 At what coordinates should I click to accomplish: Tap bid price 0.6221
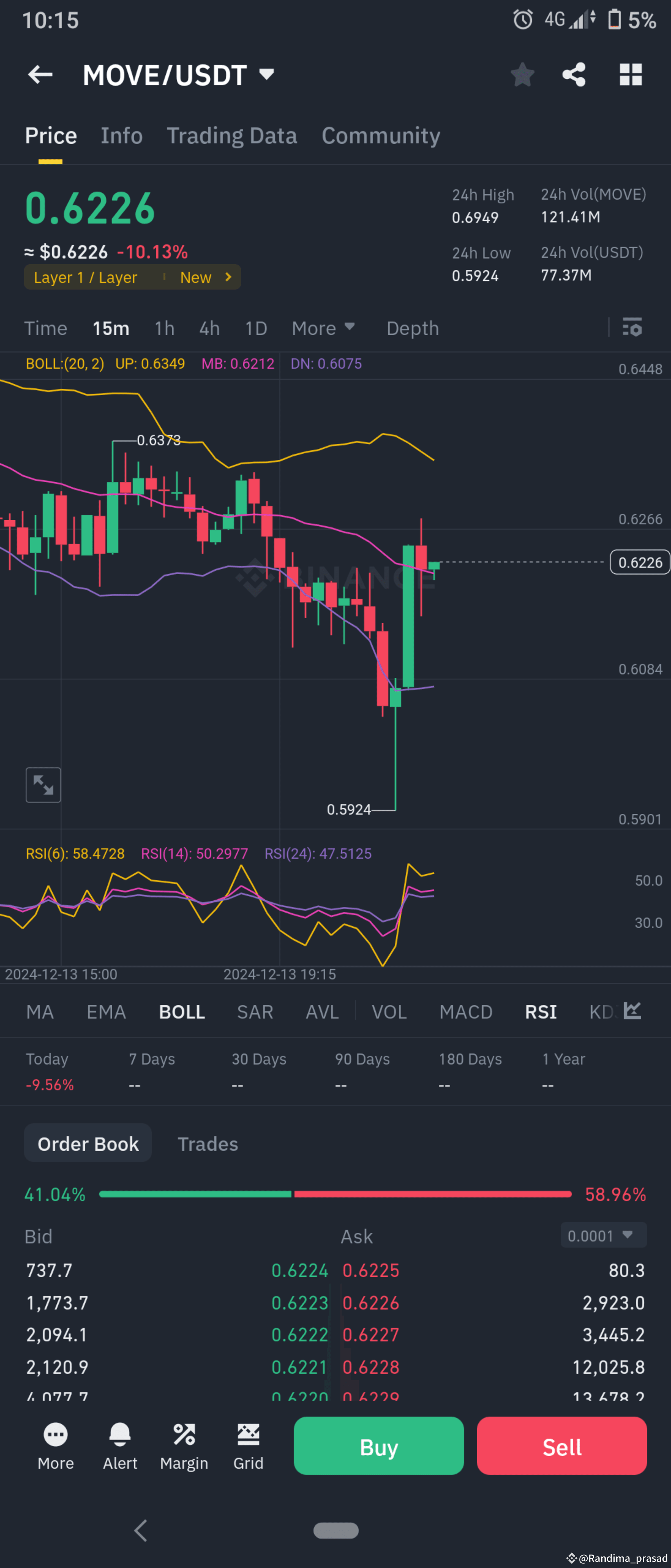pos(299,1367)
